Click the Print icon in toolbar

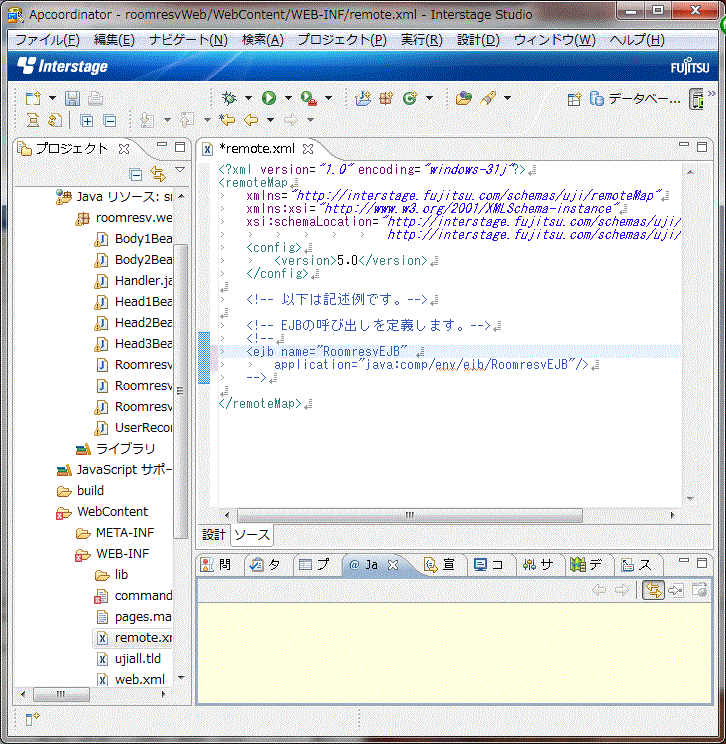[95, 98]
